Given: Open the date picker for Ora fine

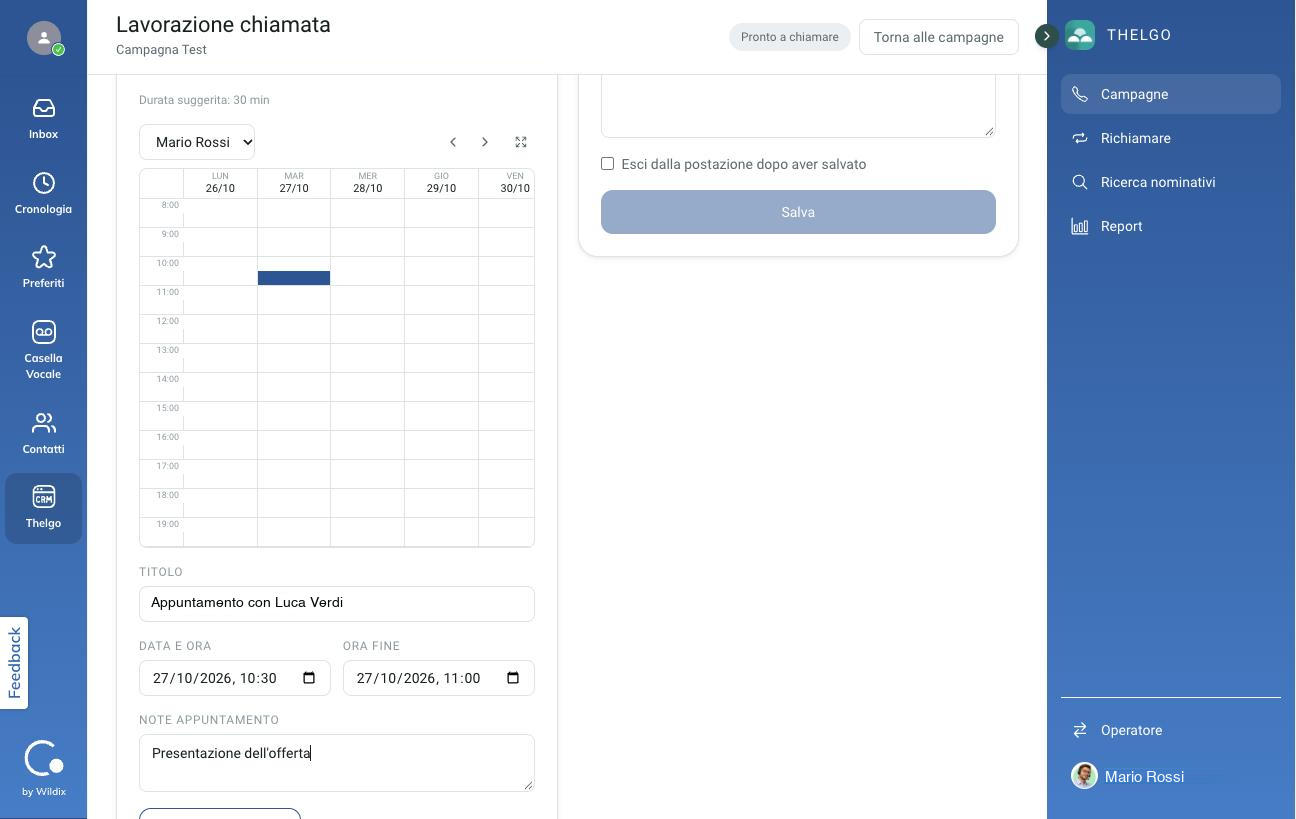Looking at the screenshot, I should tap(513, 678).
